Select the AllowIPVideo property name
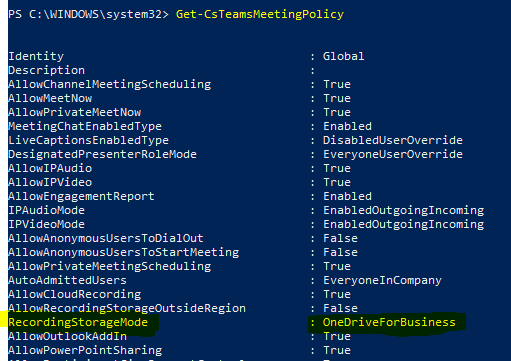Image resolution: width=511 pixels, height=361 pixels. (x=50, y=182)
